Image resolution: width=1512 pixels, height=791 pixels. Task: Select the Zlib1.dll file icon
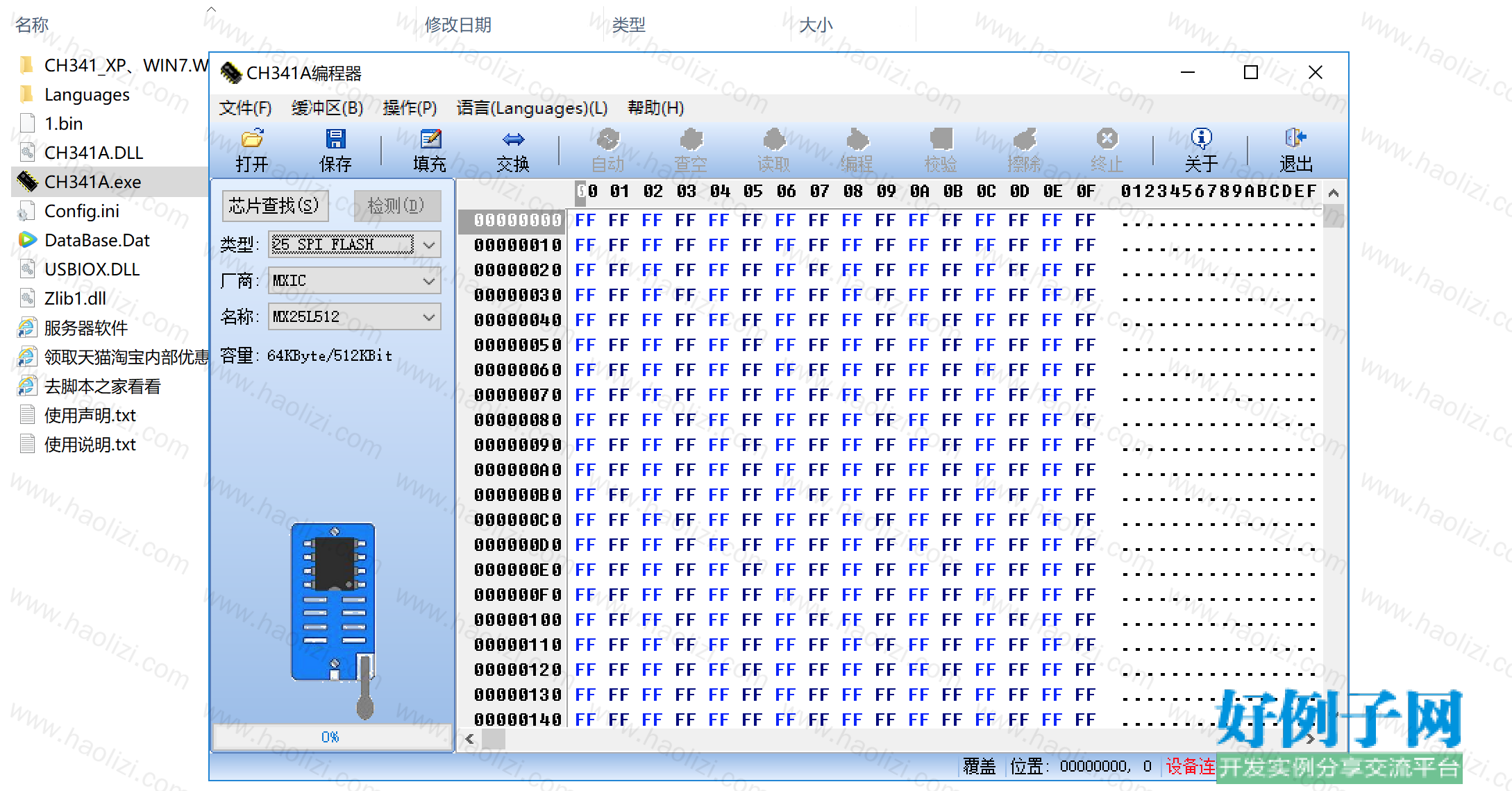click(27, 298)
